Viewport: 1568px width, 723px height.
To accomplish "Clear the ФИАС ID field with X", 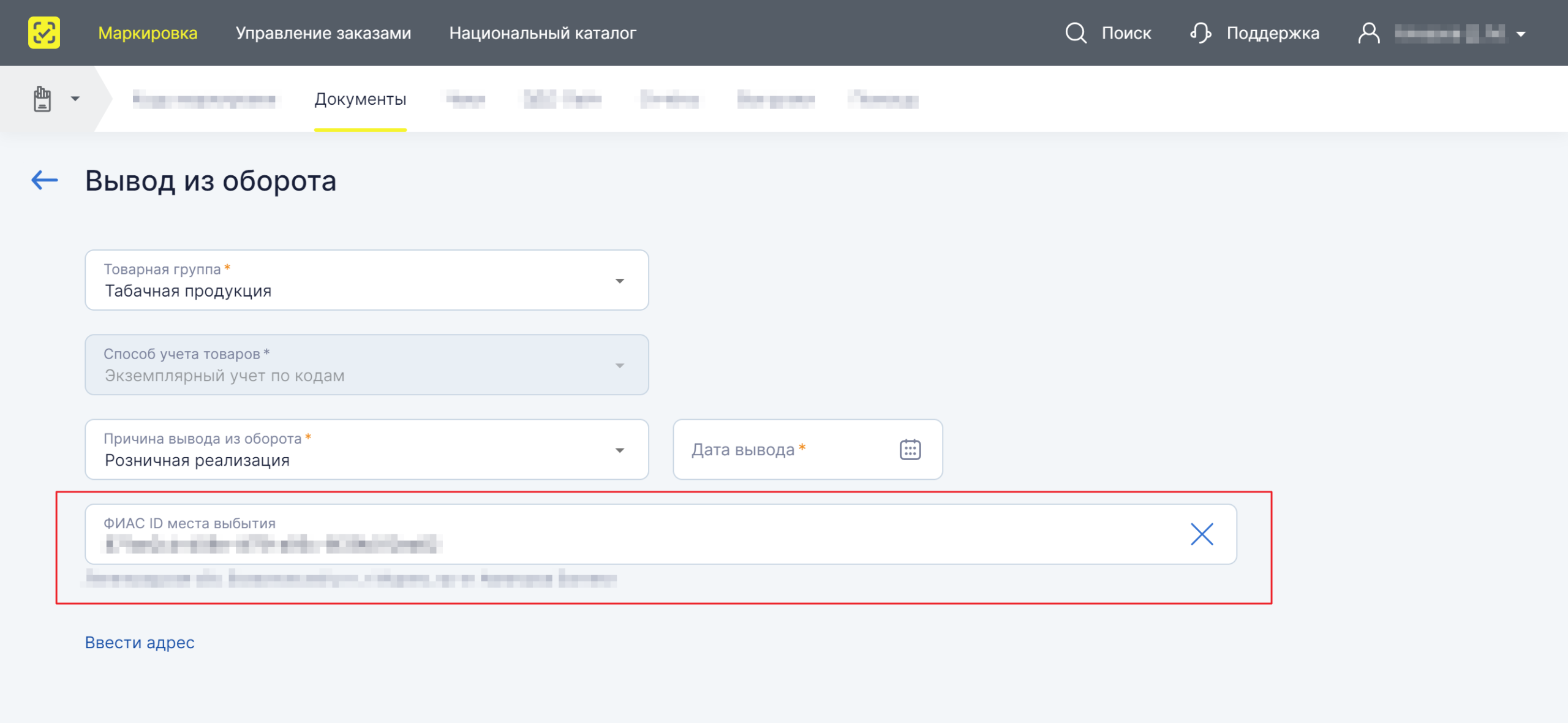I will click(x=1202, y=534).
